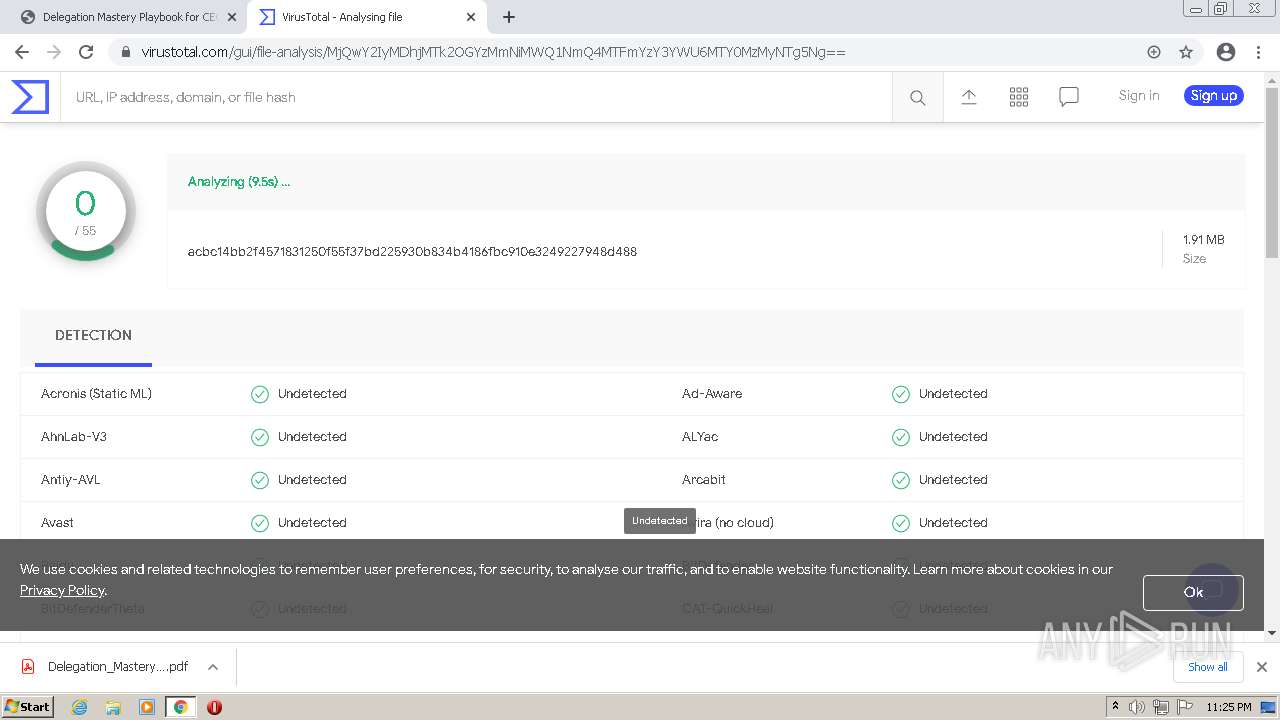Image resolution: width=1280 pixels, height=720 pixels.
Task: Click the Arcabit engine name
Action: [704, 480]
